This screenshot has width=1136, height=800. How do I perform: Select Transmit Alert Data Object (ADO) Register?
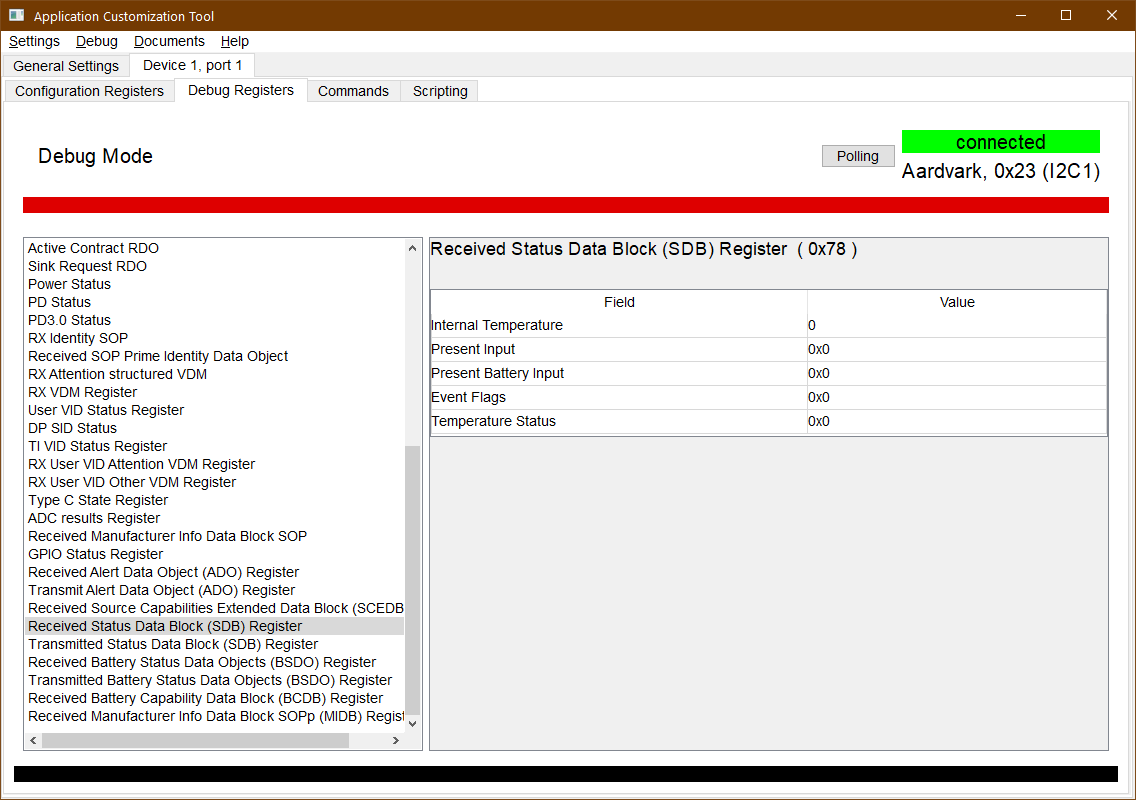click(x=214, y=590)
